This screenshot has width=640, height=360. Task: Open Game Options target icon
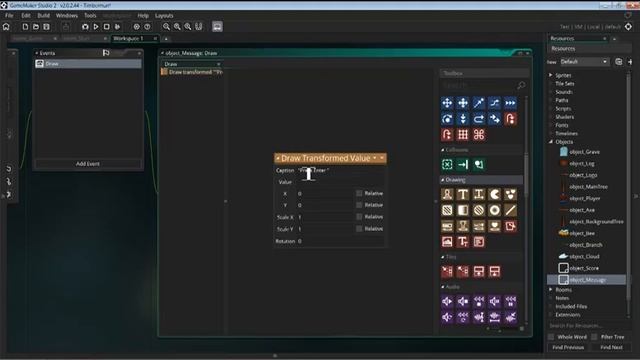click(x=136, y=27)
